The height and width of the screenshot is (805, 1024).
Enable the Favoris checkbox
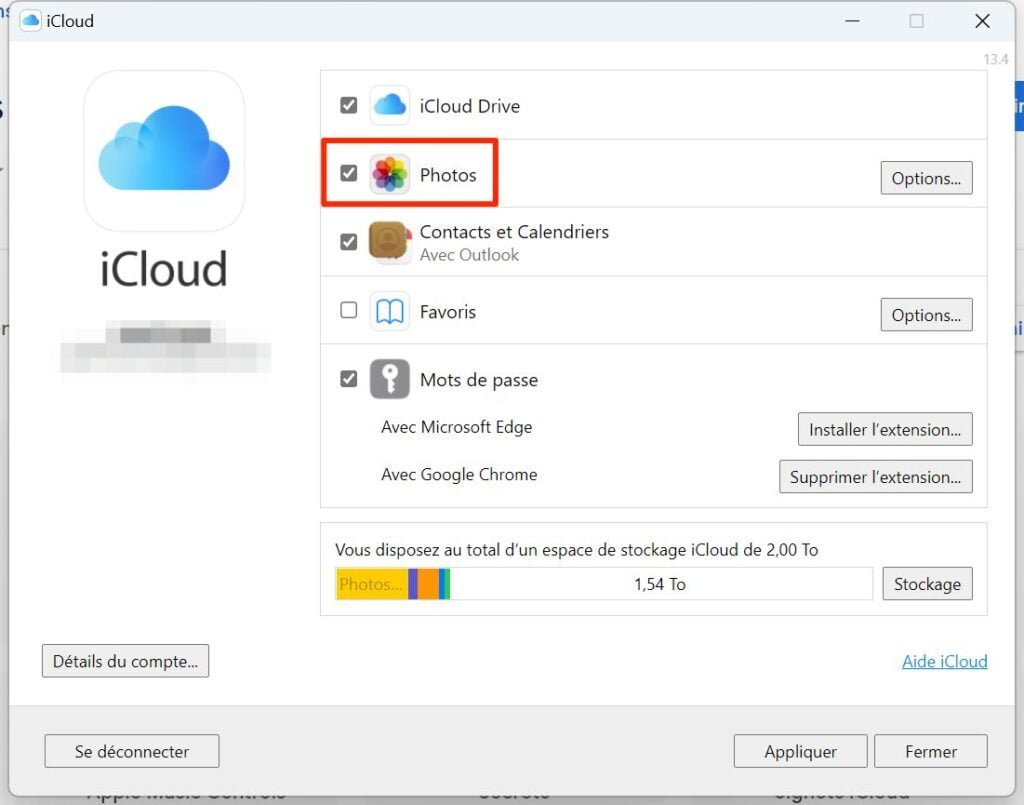point(349,309)
